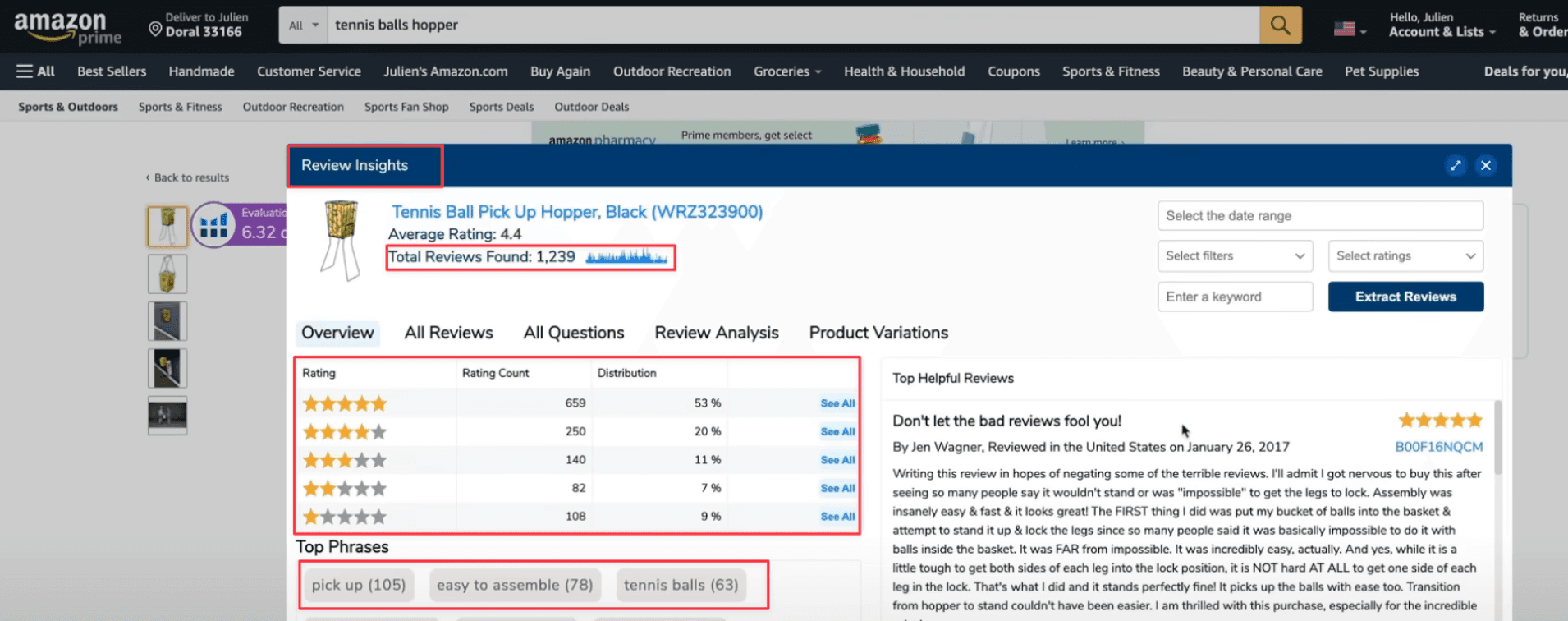Select the third product thumbnail

coord(167,321)
